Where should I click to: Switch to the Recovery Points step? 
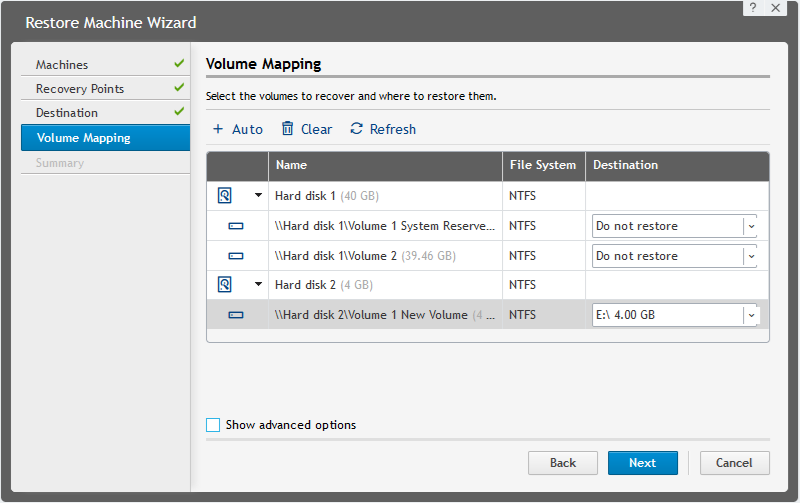[x=80, y=89]
